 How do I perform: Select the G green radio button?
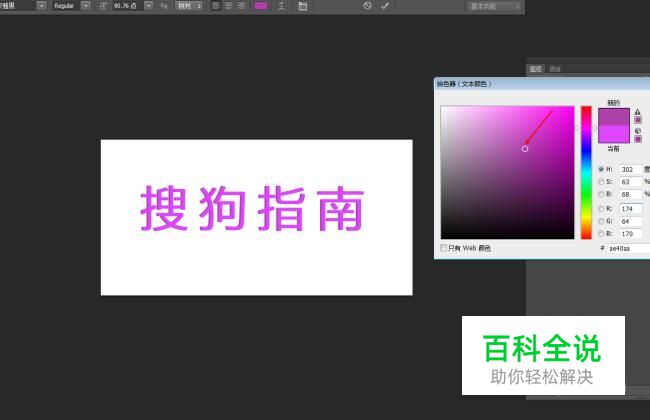[x=601, y=221]
